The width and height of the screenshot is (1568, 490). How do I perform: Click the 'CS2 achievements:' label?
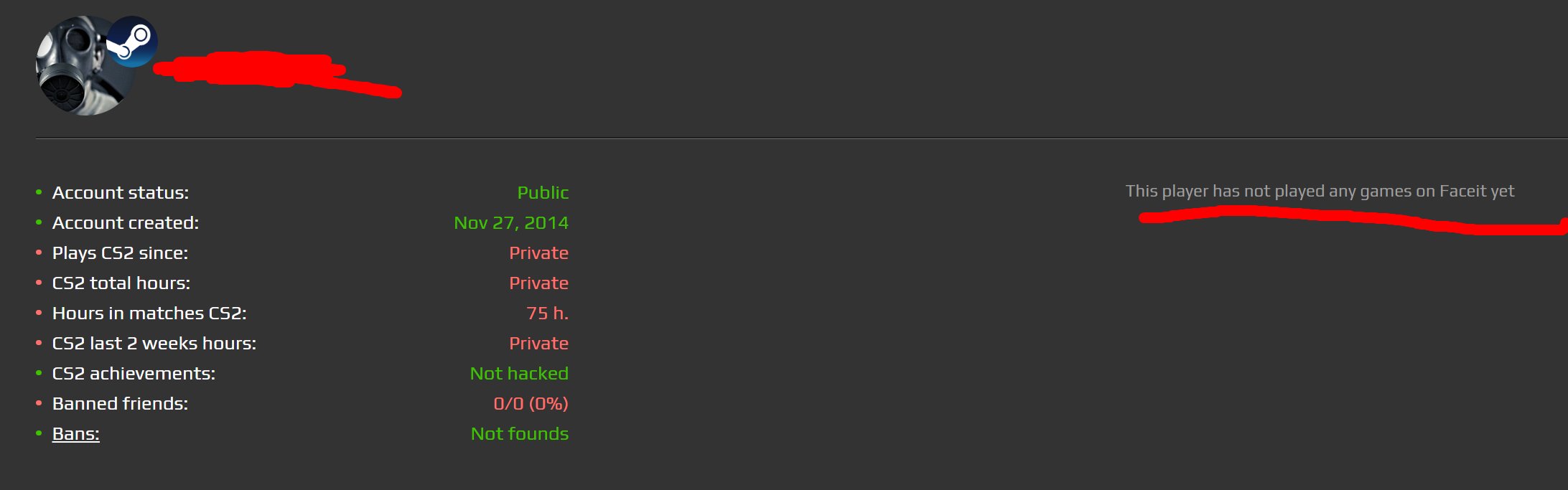134,374
